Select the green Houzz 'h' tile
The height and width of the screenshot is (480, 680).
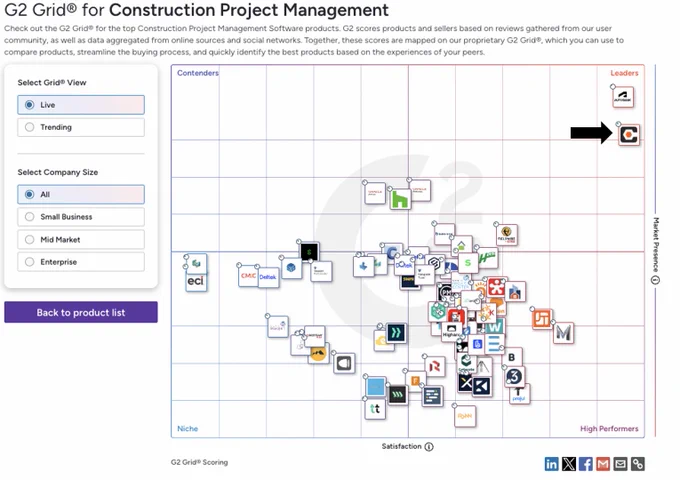point(400,199)
